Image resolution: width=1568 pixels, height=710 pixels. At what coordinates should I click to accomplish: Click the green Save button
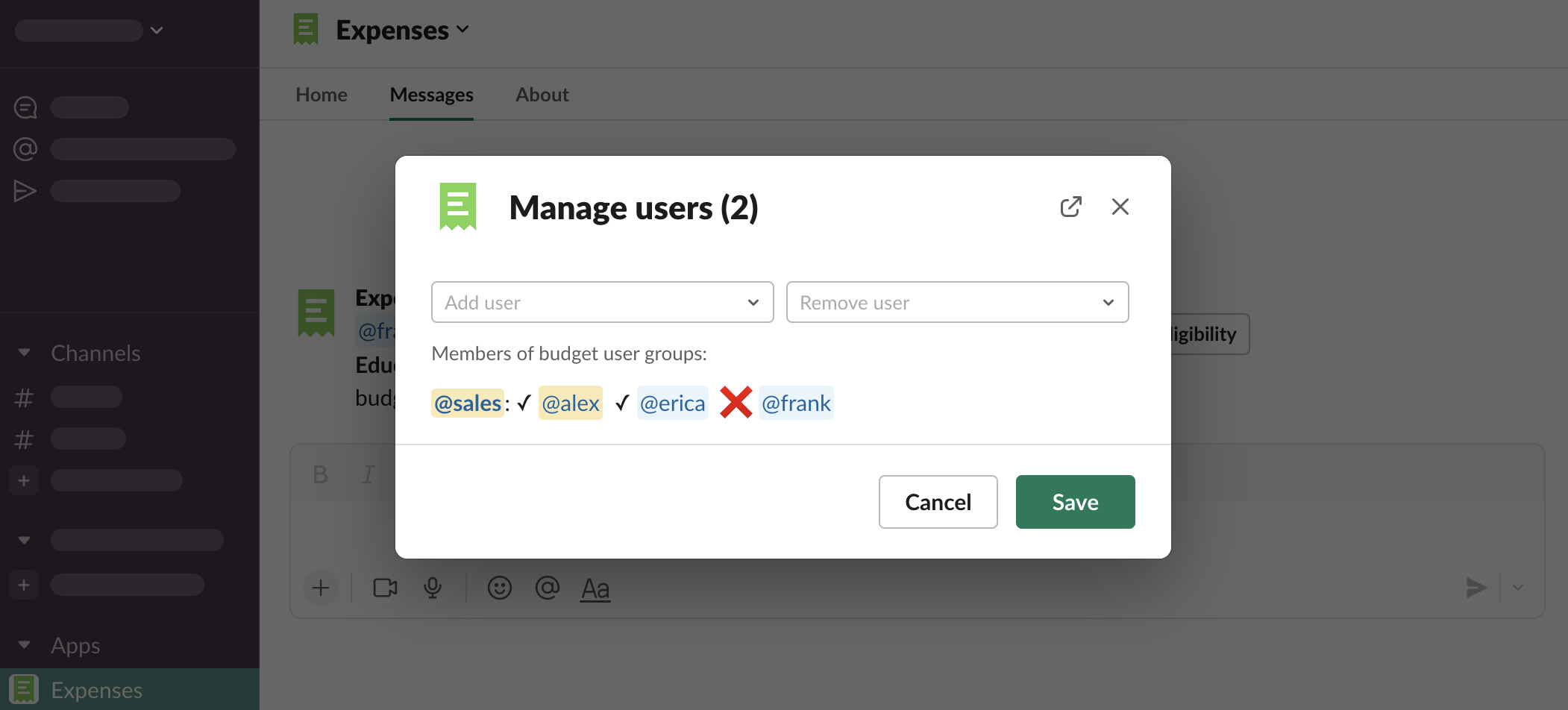(1075, 502)
